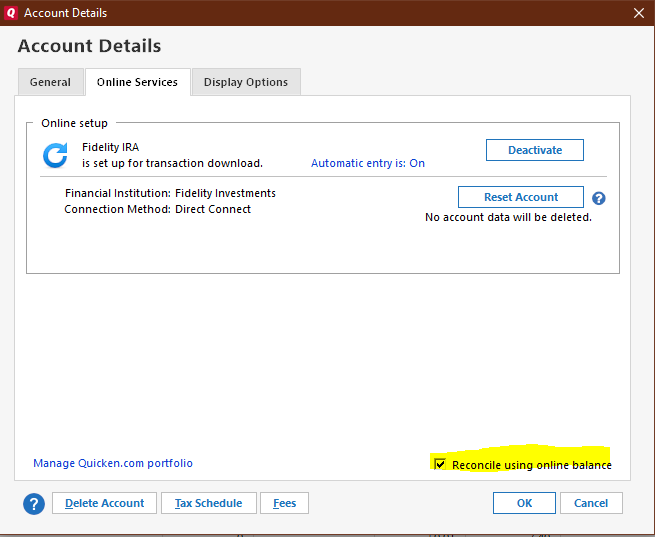Viewport: 655px width, 537px height.
Task: Open Manage Quicken.com portfolio link
Action: pos(113,463)
